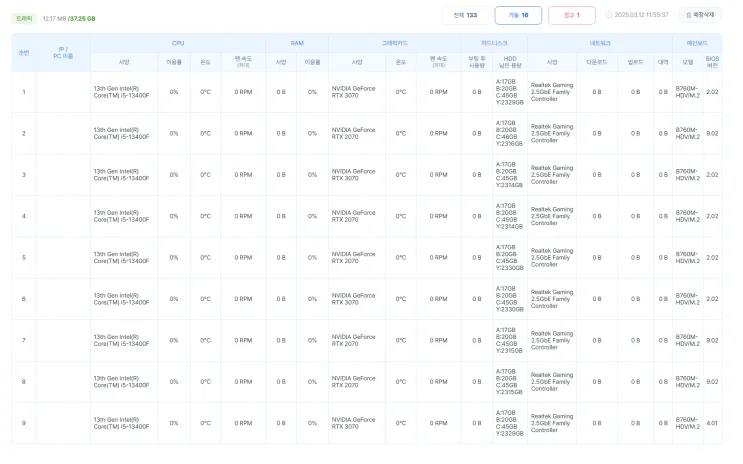
Task: Click row 6's HDD remaining capacity cell
Action: coord(510,299)
